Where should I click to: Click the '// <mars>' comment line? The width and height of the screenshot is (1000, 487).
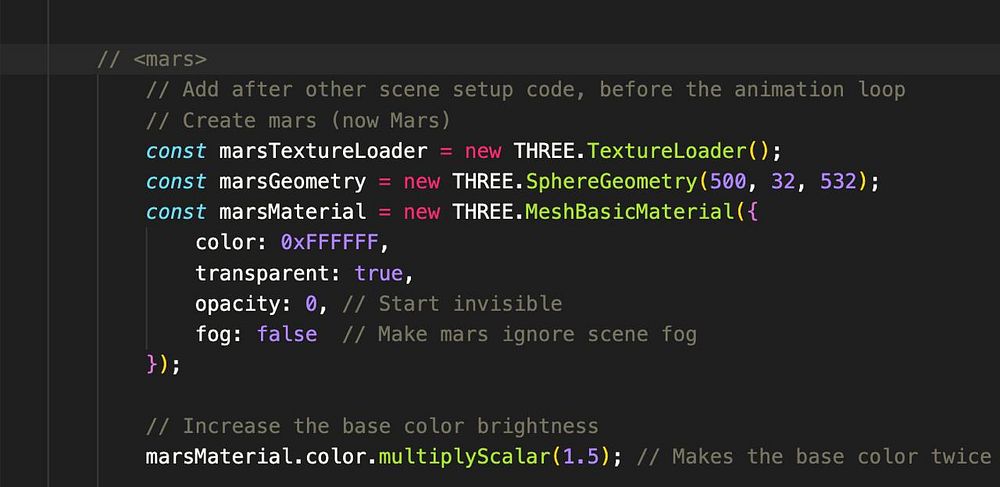point(152,59)
